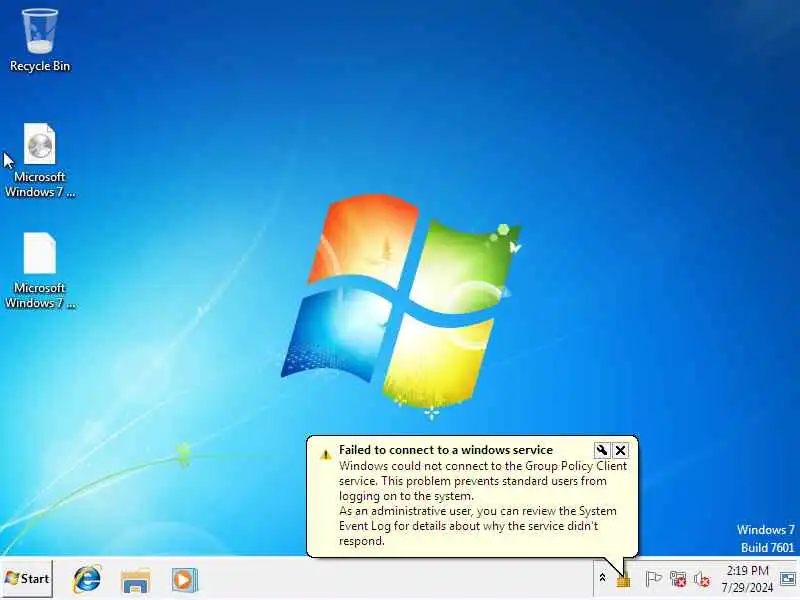Show hidden tray icons arrow
This screenshot has width=800, height=600.
pos(603,578)
